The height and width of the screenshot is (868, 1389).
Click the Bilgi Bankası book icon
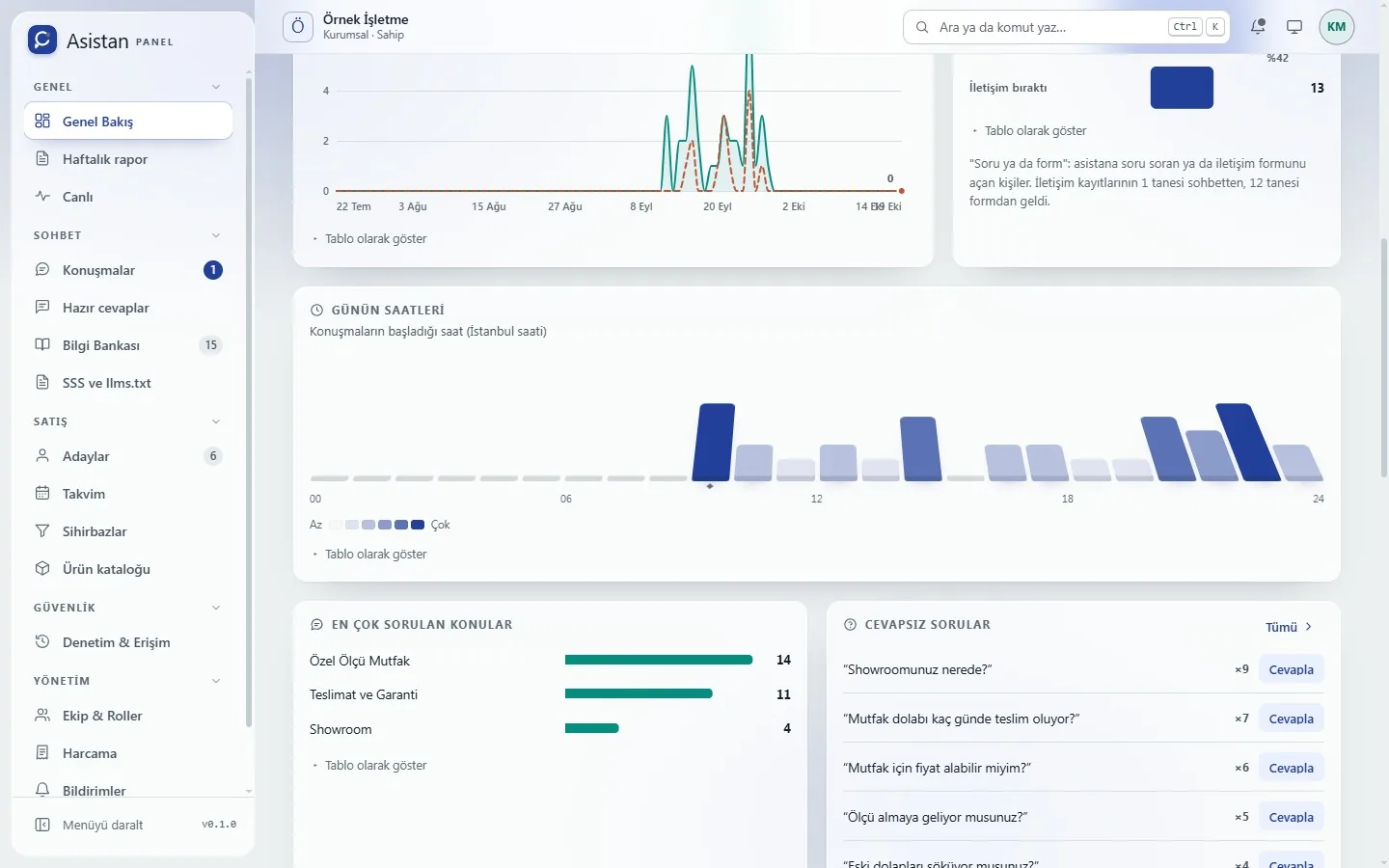point(42,344)
